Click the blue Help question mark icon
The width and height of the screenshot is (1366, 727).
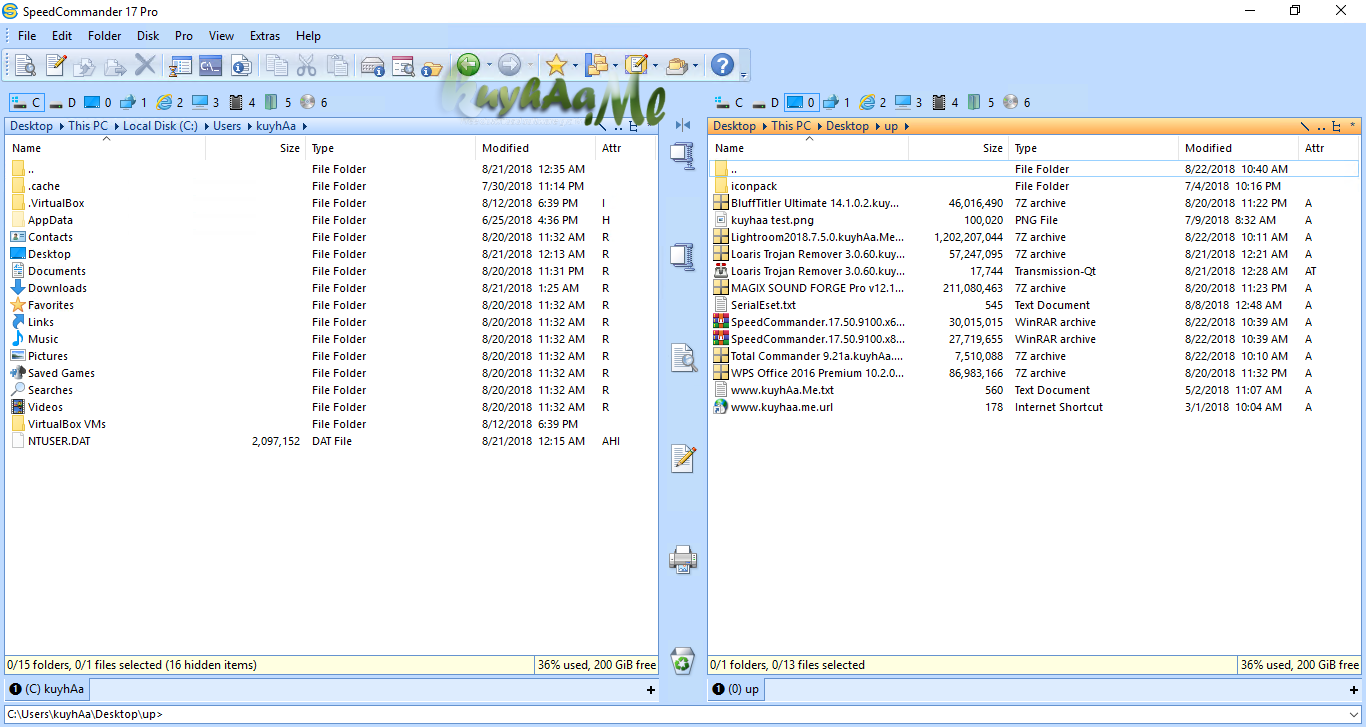[x=722, y=66]
